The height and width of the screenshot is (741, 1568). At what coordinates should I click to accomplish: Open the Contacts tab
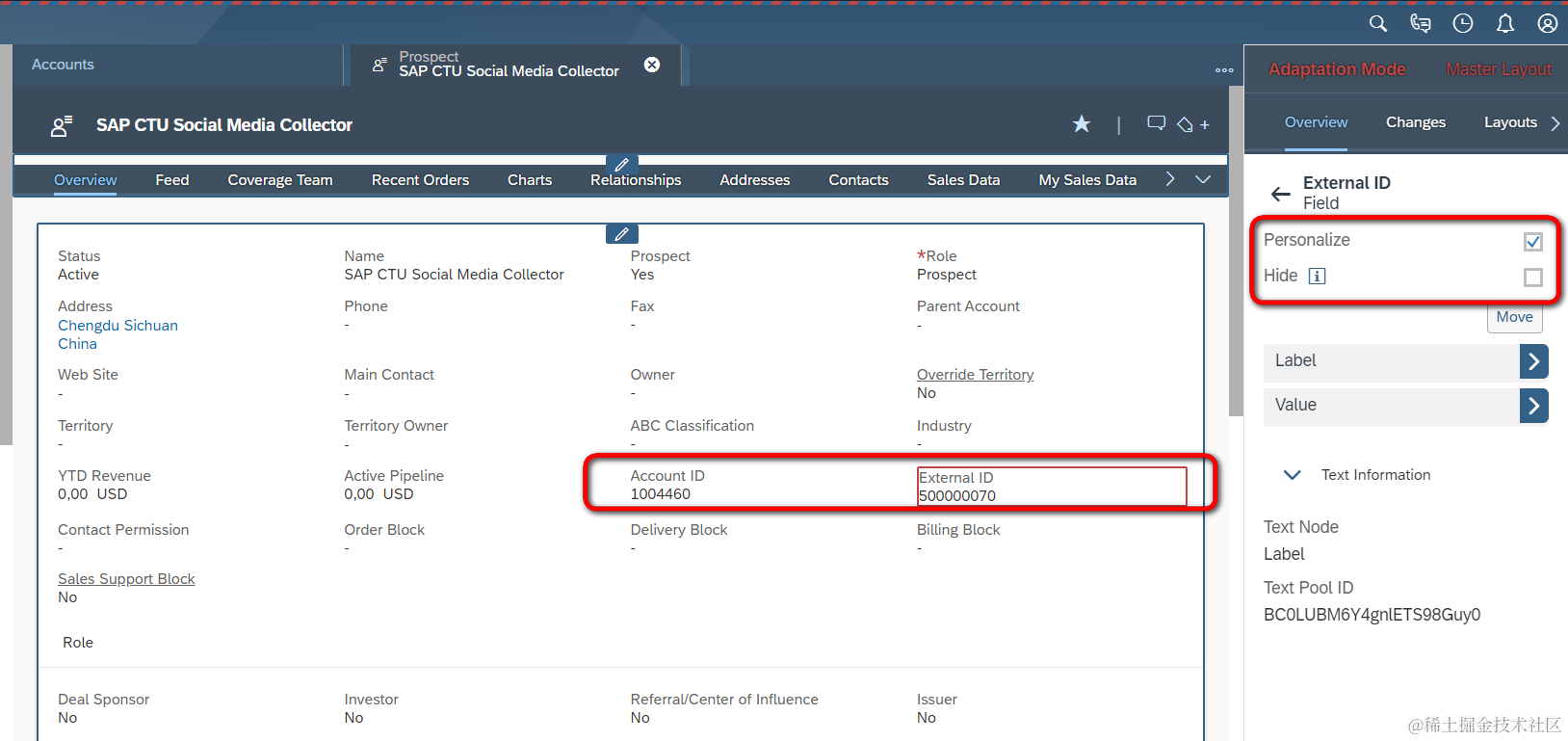click(x=859, y=180)
